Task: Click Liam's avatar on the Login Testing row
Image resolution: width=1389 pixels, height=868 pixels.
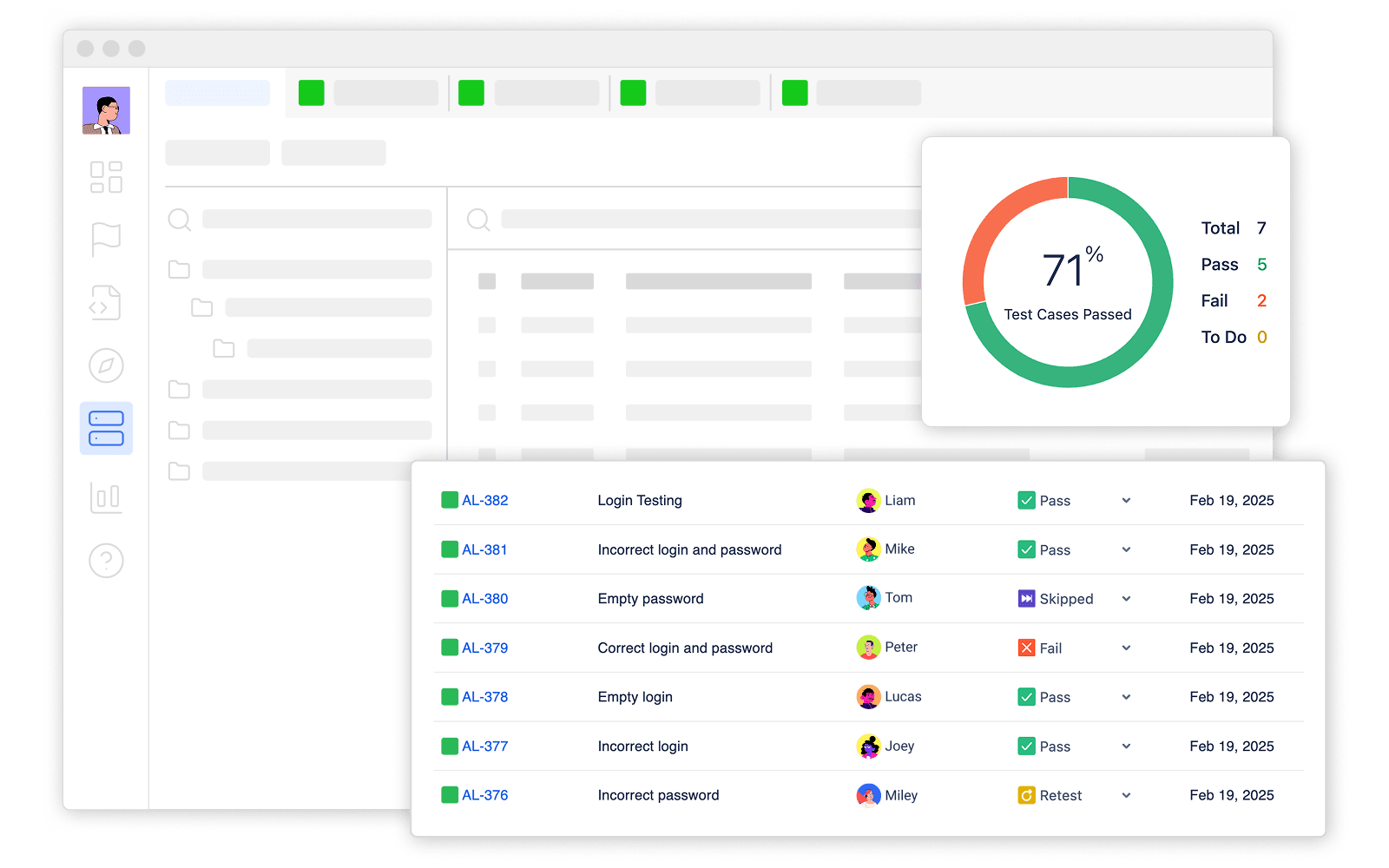Action: point(867,500)
